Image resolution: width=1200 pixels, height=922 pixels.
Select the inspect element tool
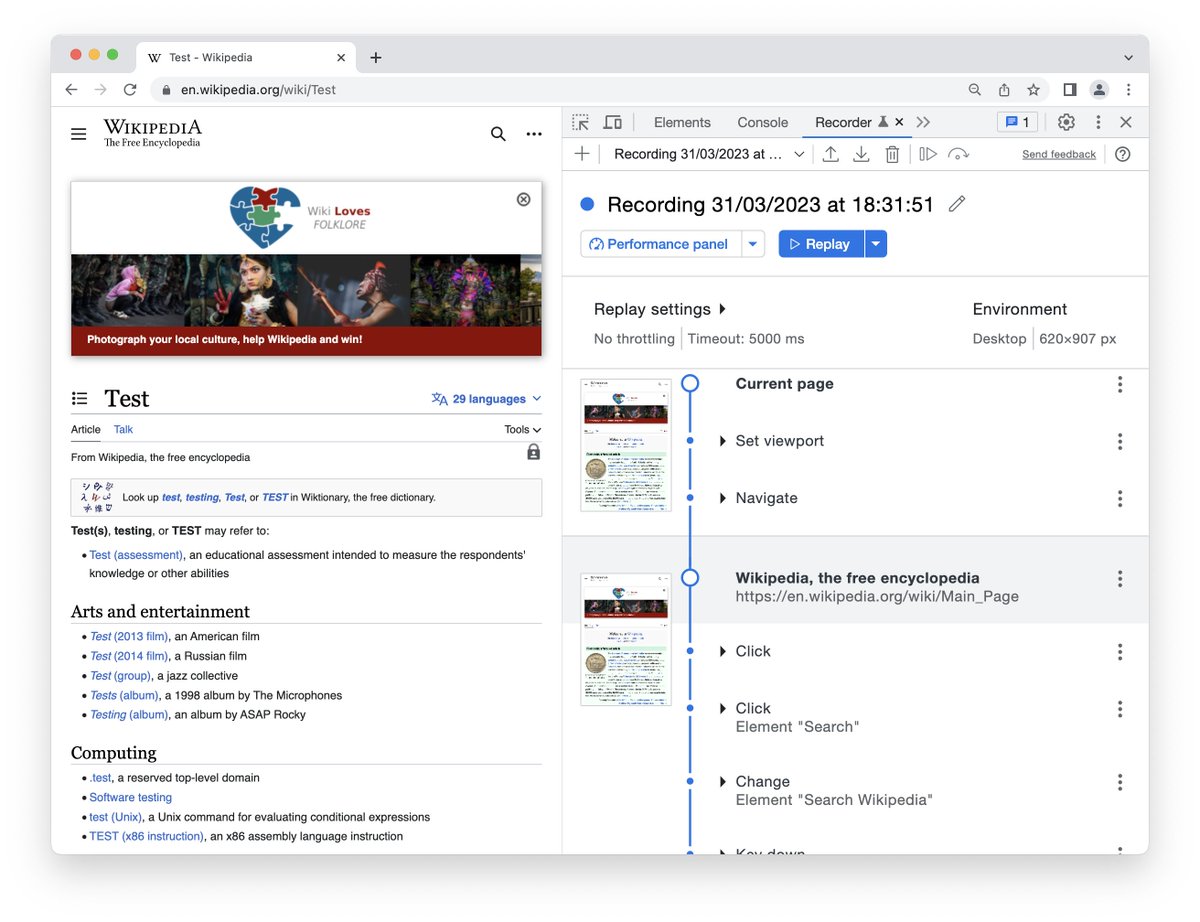click(580, 121)
